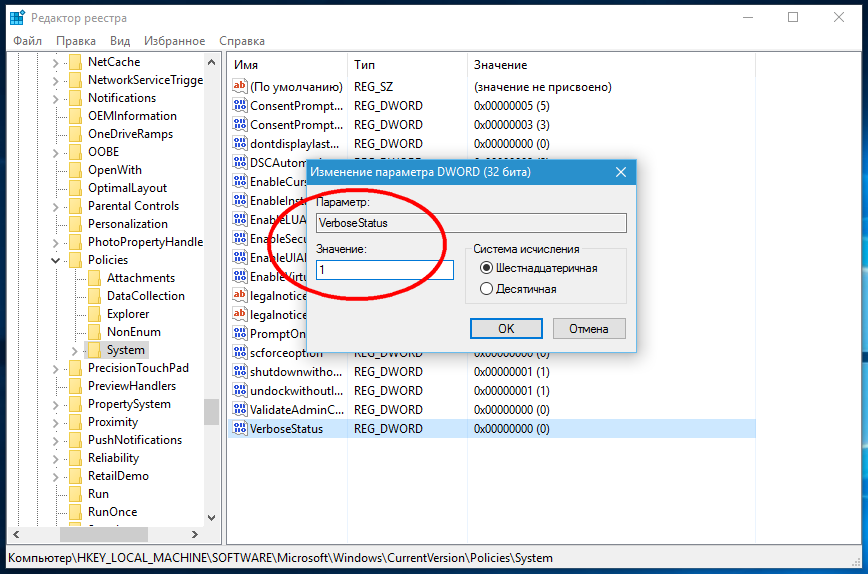Click the Policies folder icon
This screenshot has height=574, width=868.
(x=76, y=260)
